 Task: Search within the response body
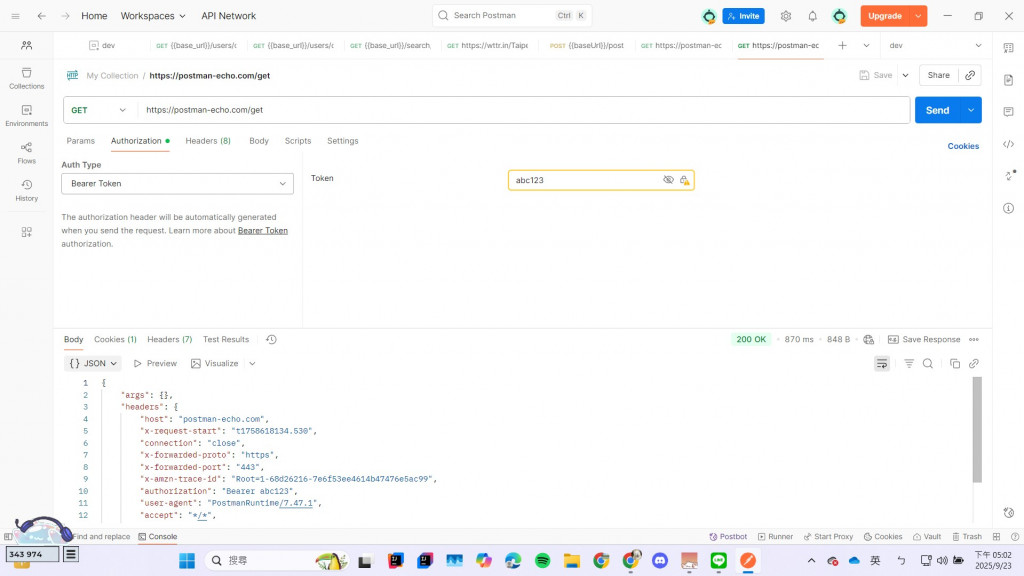click(x=927, y=364)
